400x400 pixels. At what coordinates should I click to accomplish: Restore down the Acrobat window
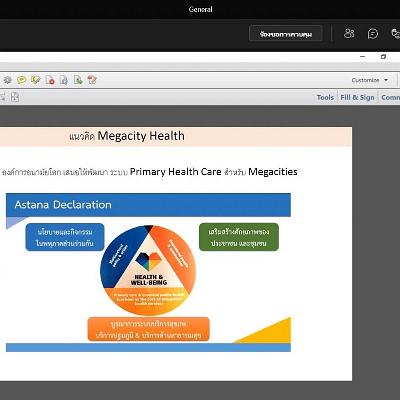(383, 57)
